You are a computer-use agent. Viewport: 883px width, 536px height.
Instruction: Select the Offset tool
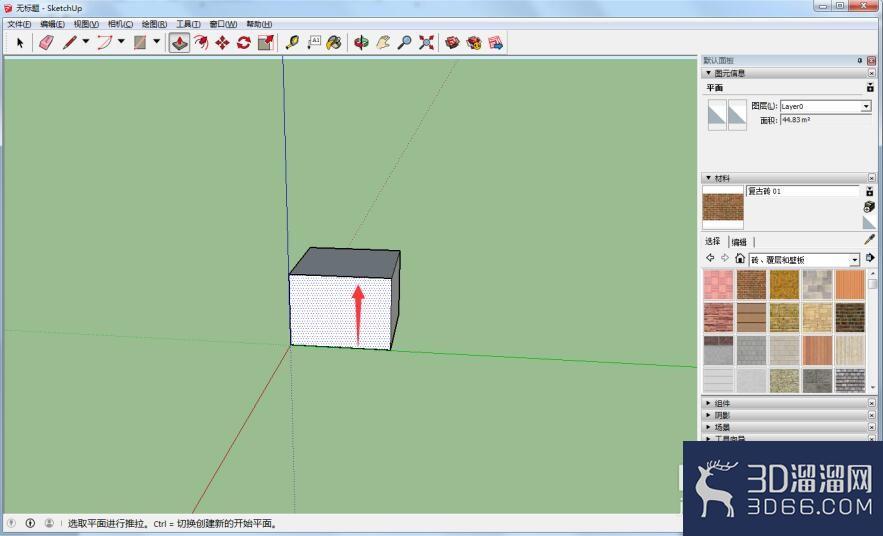tap(201, 43)
